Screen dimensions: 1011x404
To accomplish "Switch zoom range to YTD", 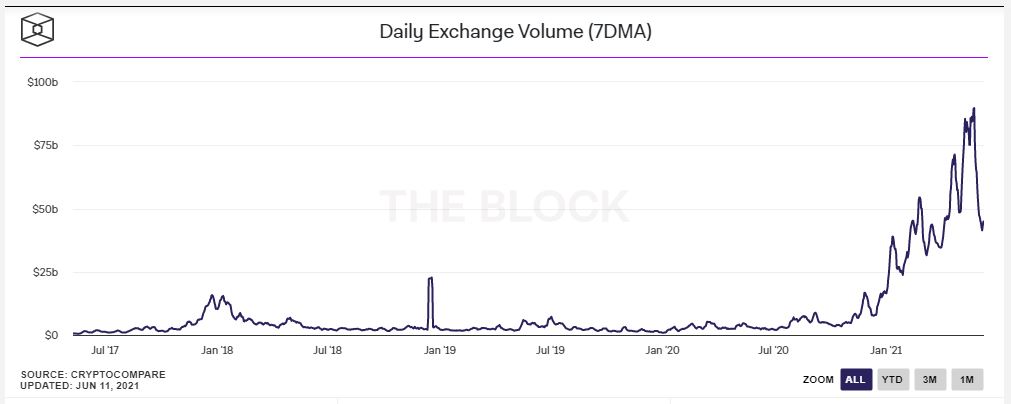I will pyautogui.click(x=893, y=379).
